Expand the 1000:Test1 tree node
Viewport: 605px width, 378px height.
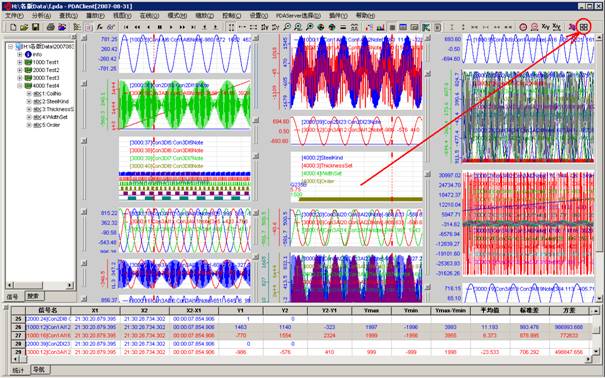tap(20, 62)
